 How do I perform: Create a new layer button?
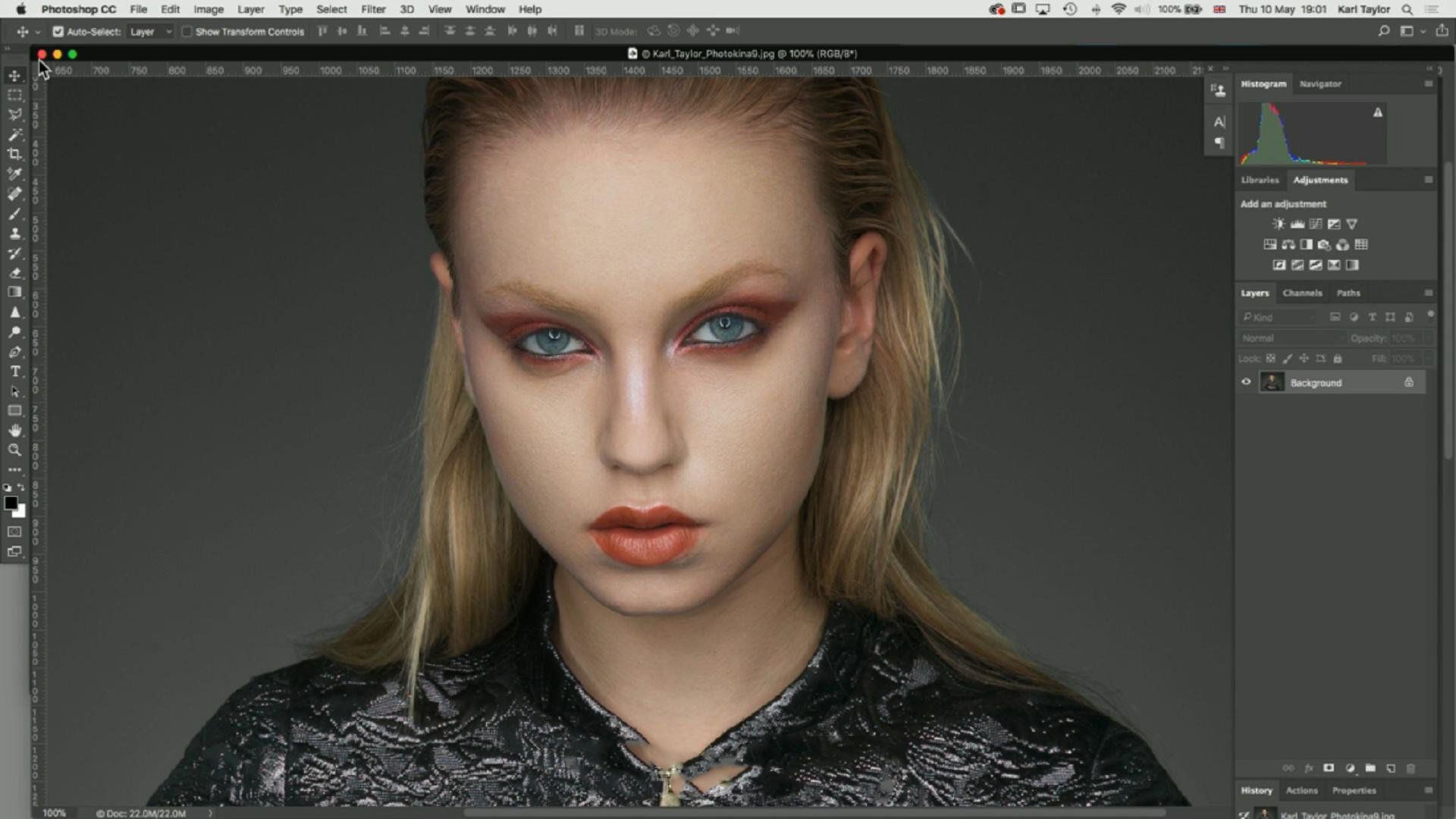point(1390,768)
